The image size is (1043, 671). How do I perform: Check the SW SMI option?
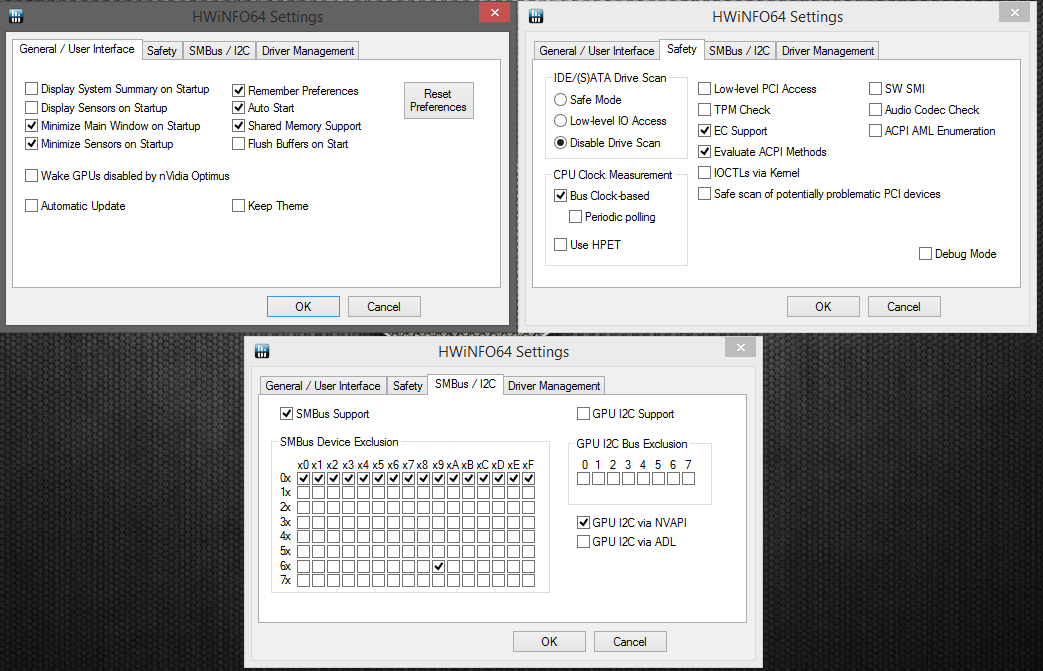pyautogui.click(x=897, y=88)
